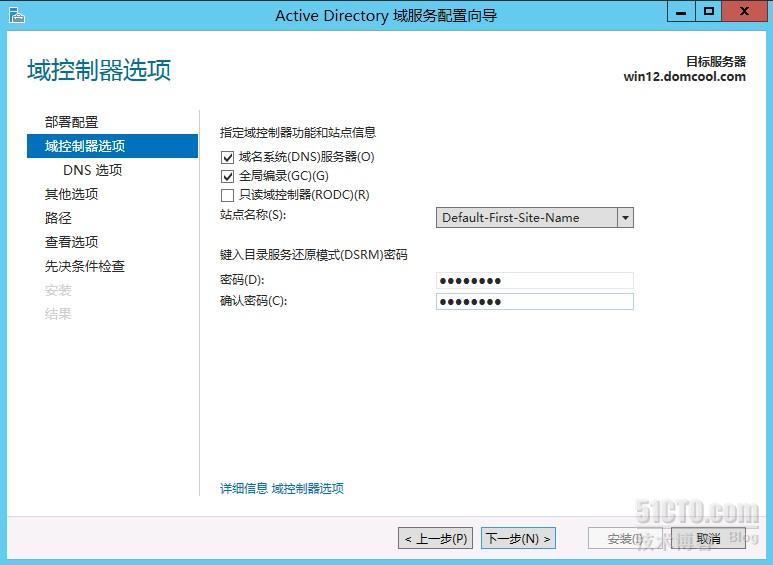Open the 详细信息 域控制器选项 link
This screenshot has width=773, height=565.
point(282,489)
